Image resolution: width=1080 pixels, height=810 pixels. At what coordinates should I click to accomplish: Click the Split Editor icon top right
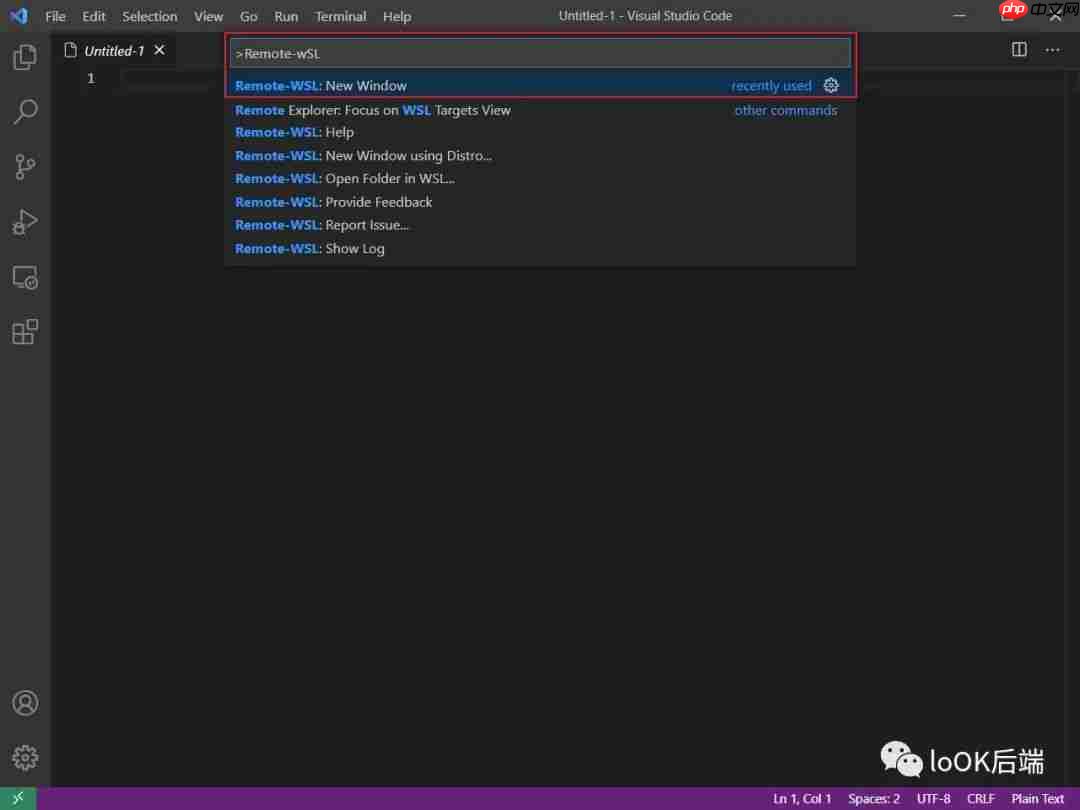coord(1018,48)
